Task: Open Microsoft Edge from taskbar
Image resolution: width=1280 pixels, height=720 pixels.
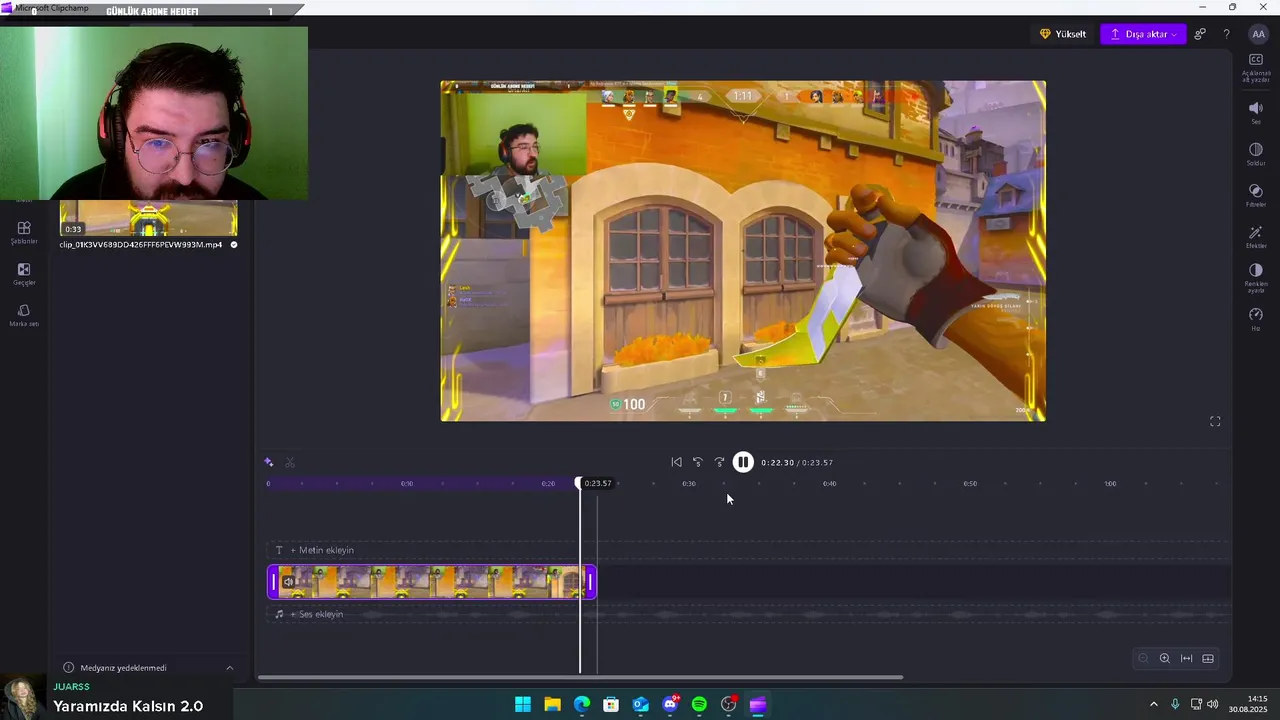Action: click(x=582, y=705)
